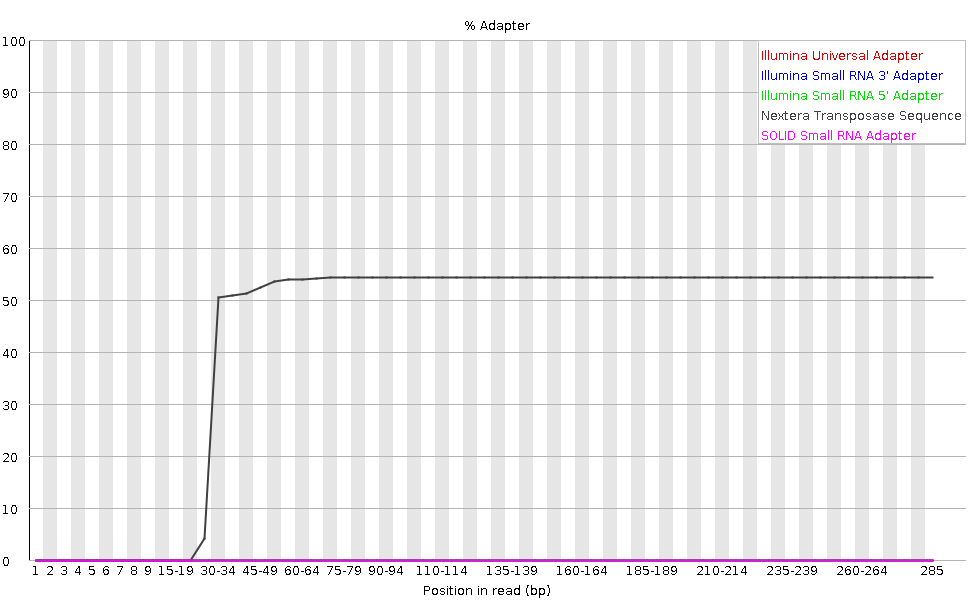Click the 30-34 x-axis tick label
This screenshot has width=975, height=600.
coord(218,571)
